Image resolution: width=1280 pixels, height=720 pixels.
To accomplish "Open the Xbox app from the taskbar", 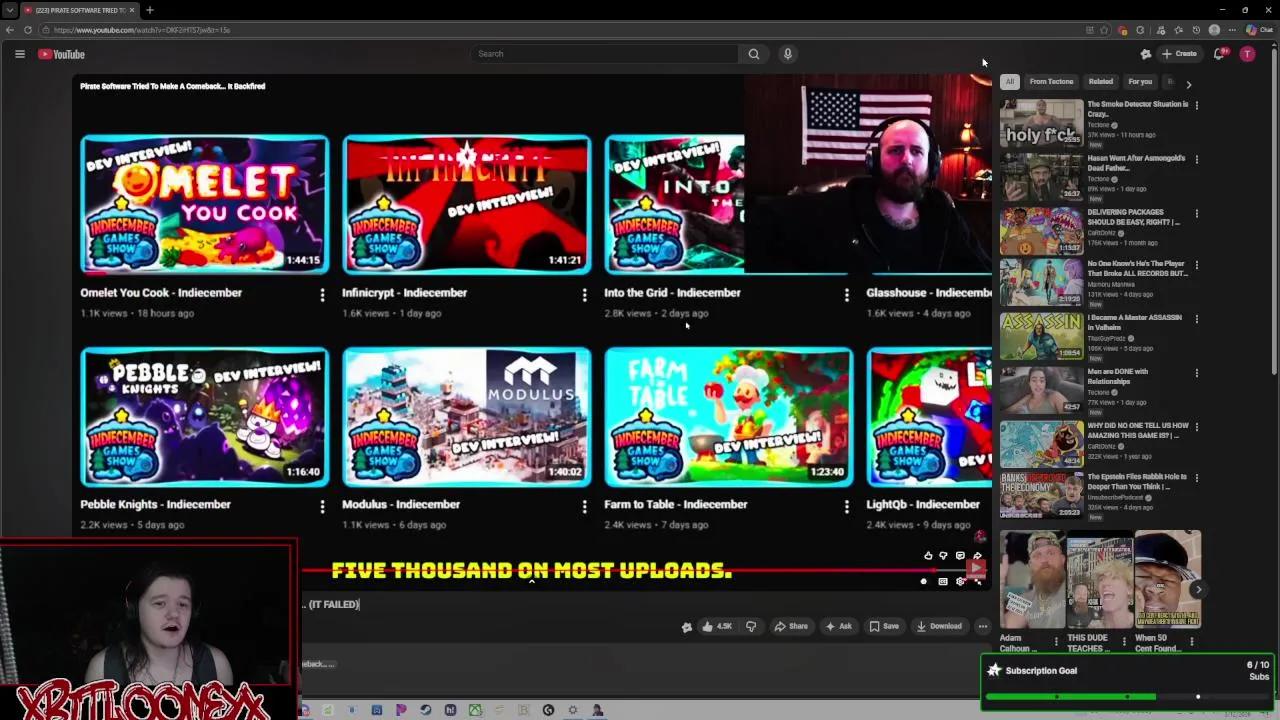I will pyautogui.click(x=475, y=710).
